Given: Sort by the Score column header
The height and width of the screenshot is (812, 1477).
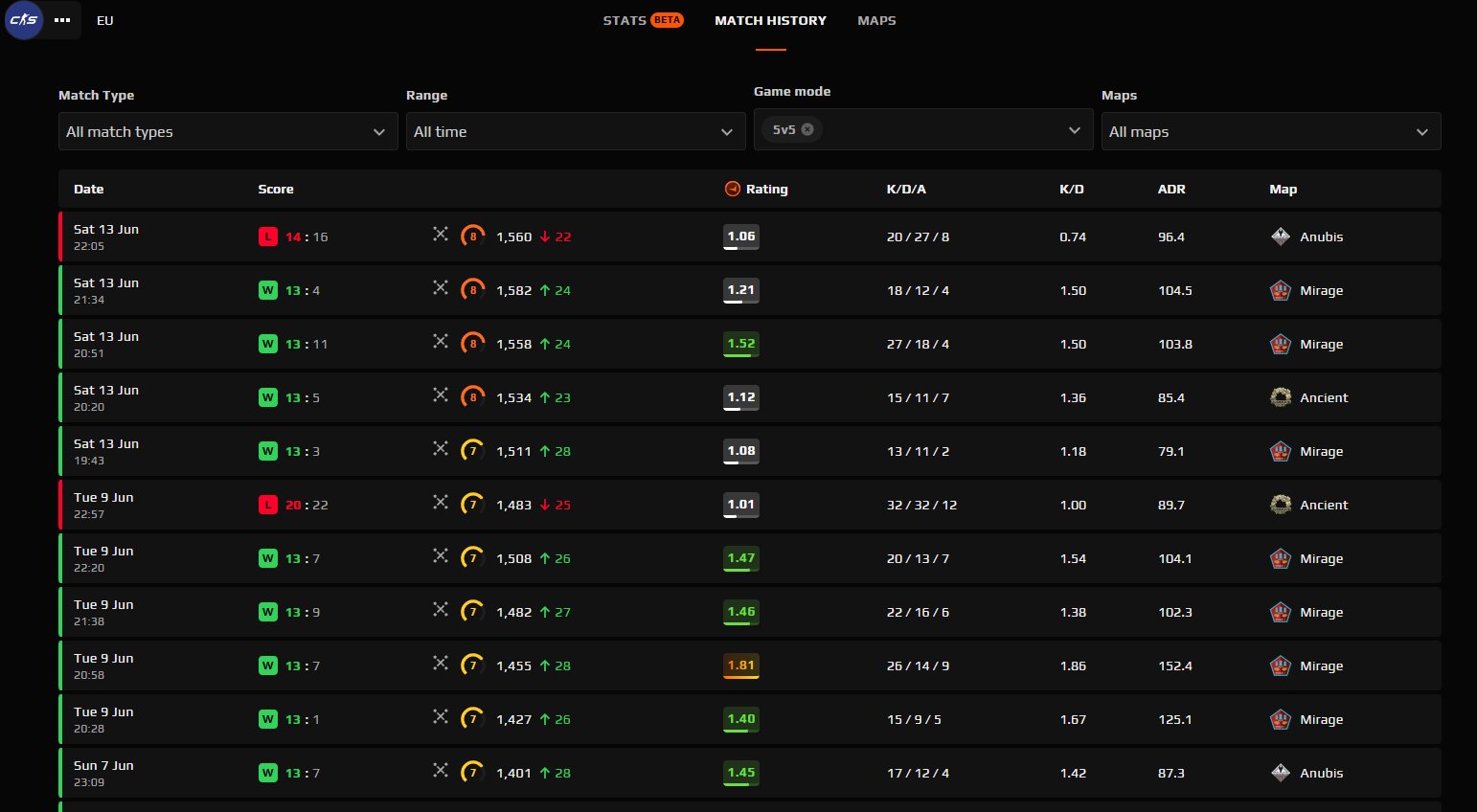Looking at the screenshot, I should tap(276, 189).
